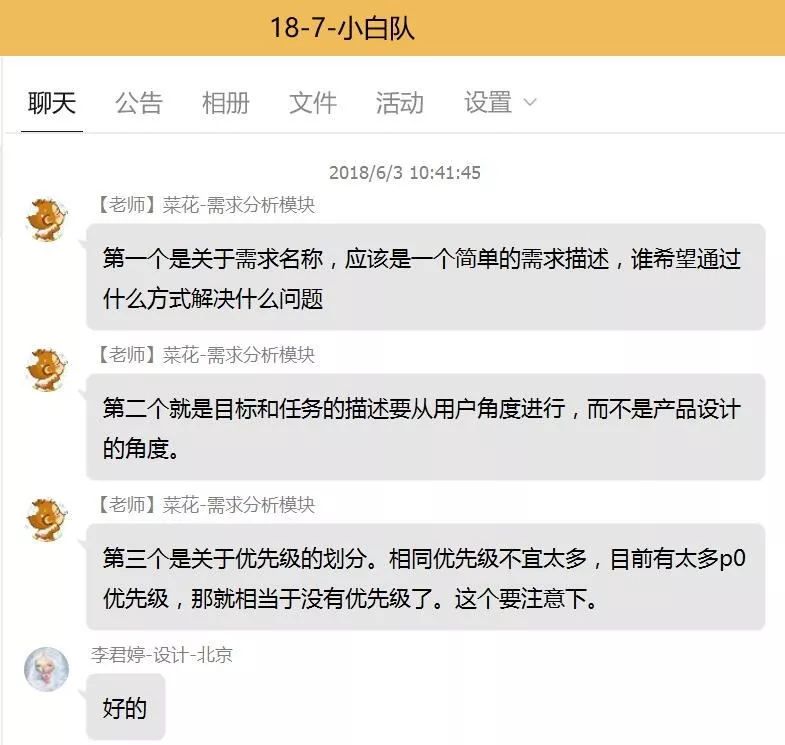The width and height of the screenshot is (785, 745).
Task: Select the message about 优先级的划分
Action: pos(425,577)
